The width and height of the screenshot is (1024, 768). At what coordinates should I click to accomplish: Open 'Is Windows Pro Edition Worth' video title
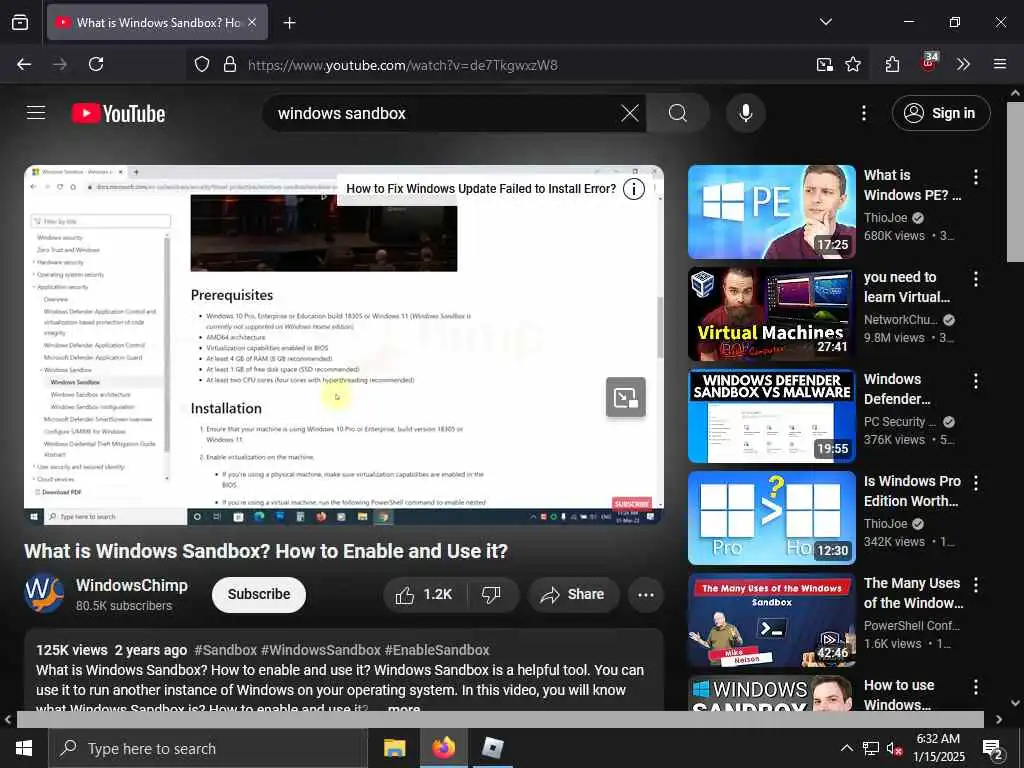(x=912, y=491)
